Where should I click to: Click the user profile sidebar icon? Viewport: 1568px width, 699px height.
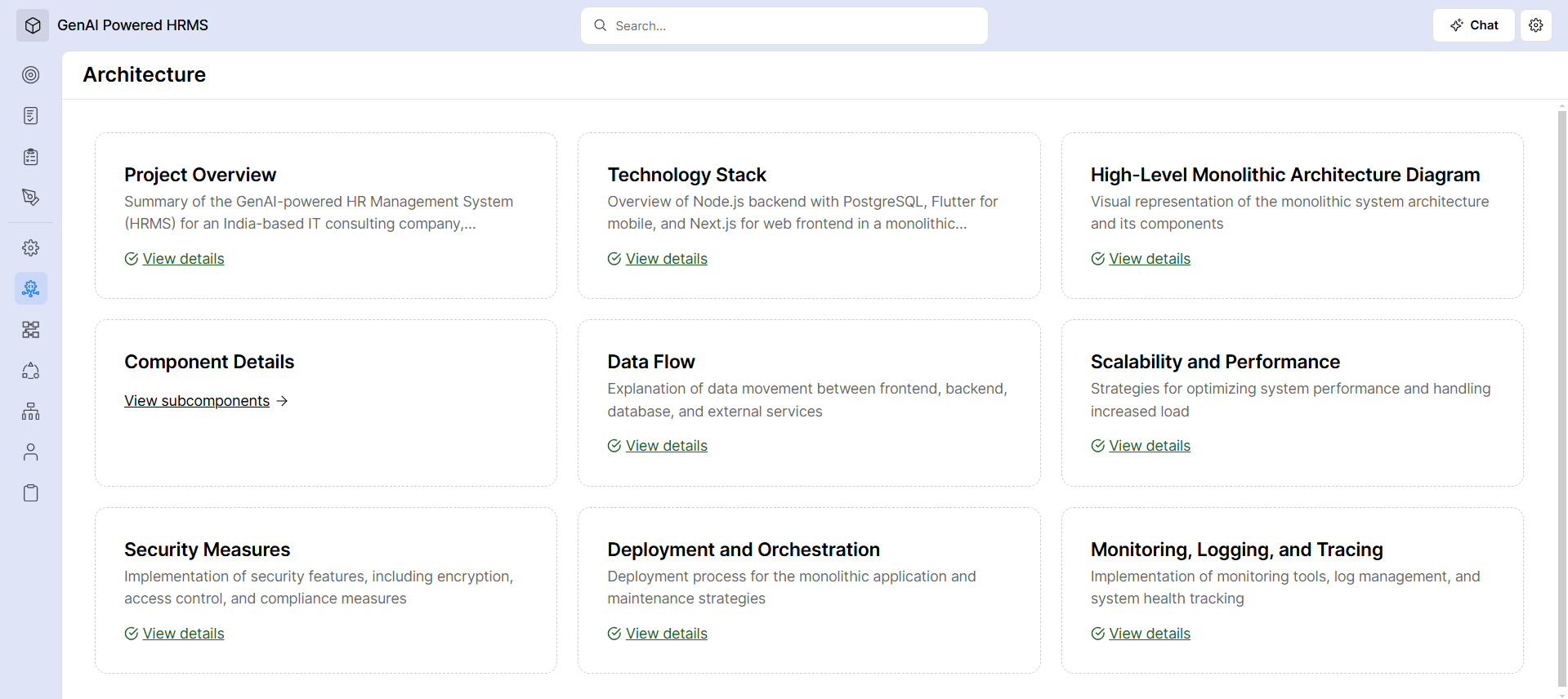point(31,452)
